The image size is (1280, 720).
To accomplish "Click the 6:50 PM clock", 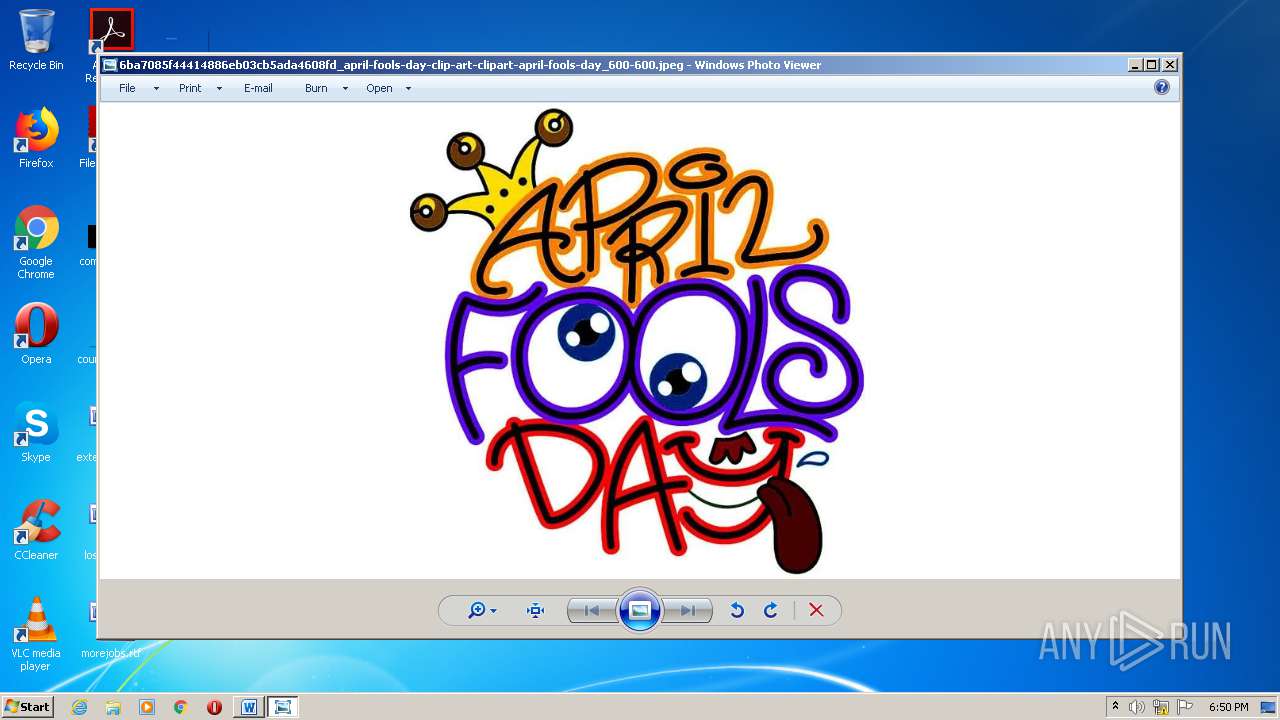I will tap(1228, 707).
